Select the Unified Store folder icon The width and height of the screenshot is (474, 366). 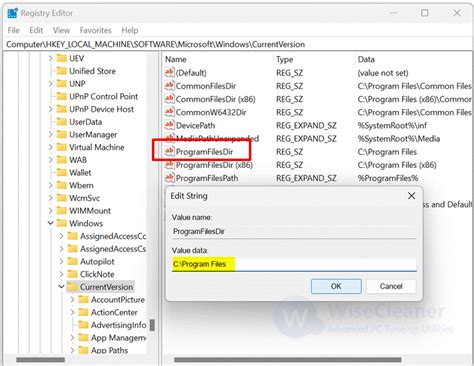[x=62, y=71]
